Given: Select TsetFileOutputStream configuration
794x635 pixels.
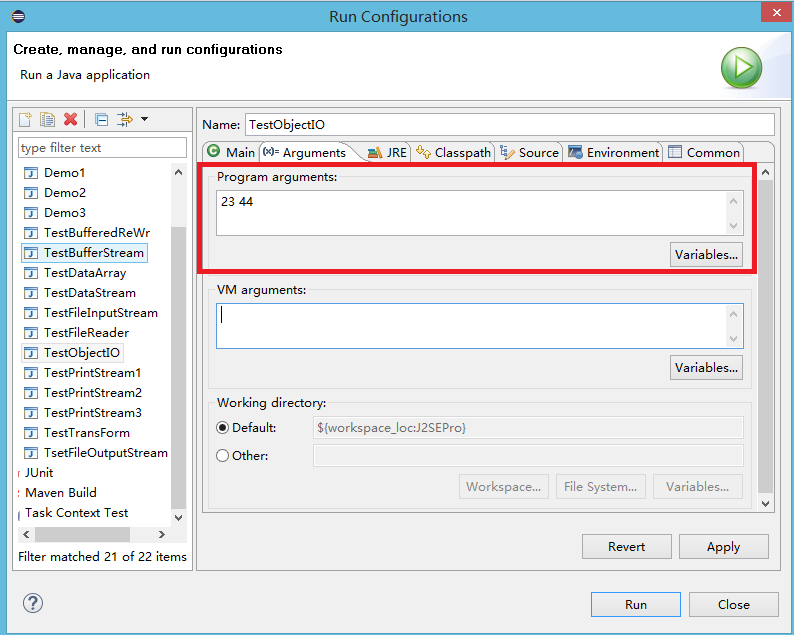Looking at the screenshot, I should coord(105,453).
